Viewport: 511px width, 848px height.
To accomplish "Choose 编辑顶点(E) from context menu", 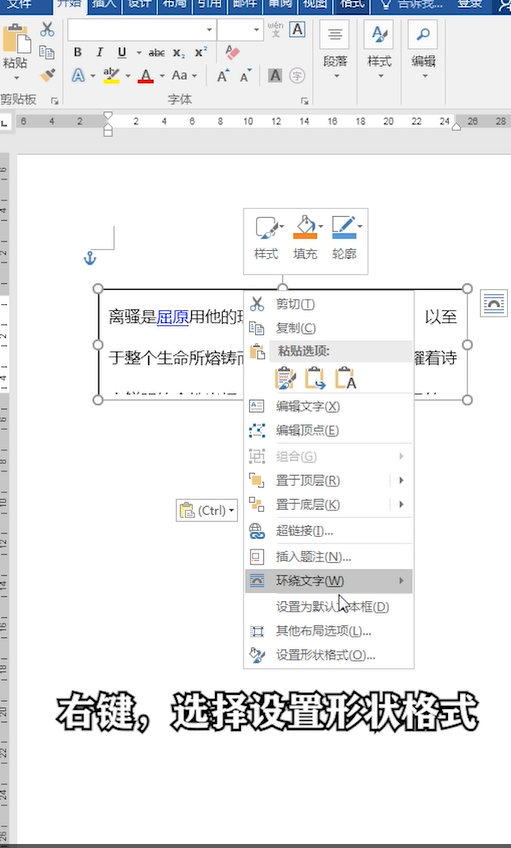I will pos(329,430).
